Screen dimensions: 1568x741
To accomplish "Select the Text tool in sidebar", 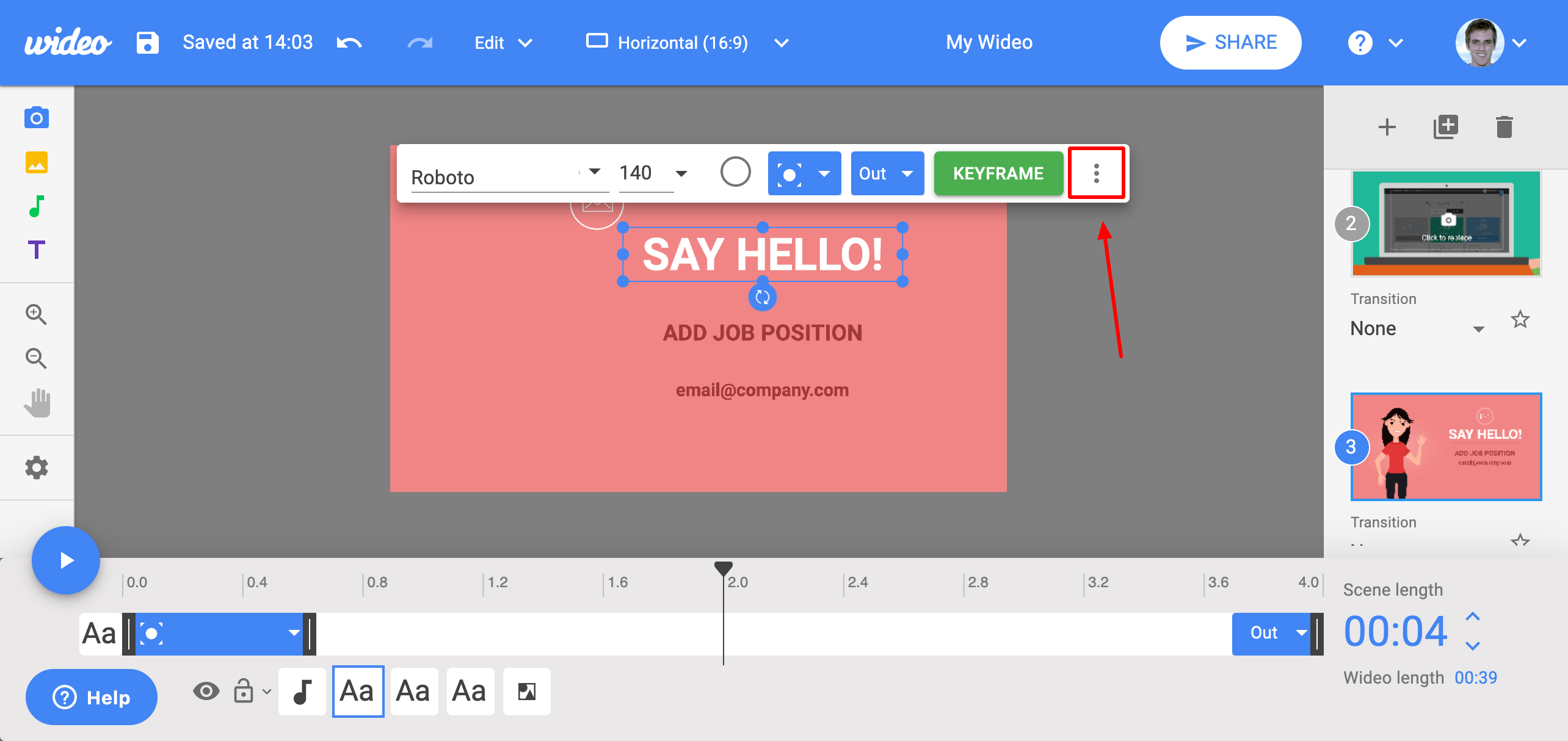I will pyautogui.click(x=37, y=250).
